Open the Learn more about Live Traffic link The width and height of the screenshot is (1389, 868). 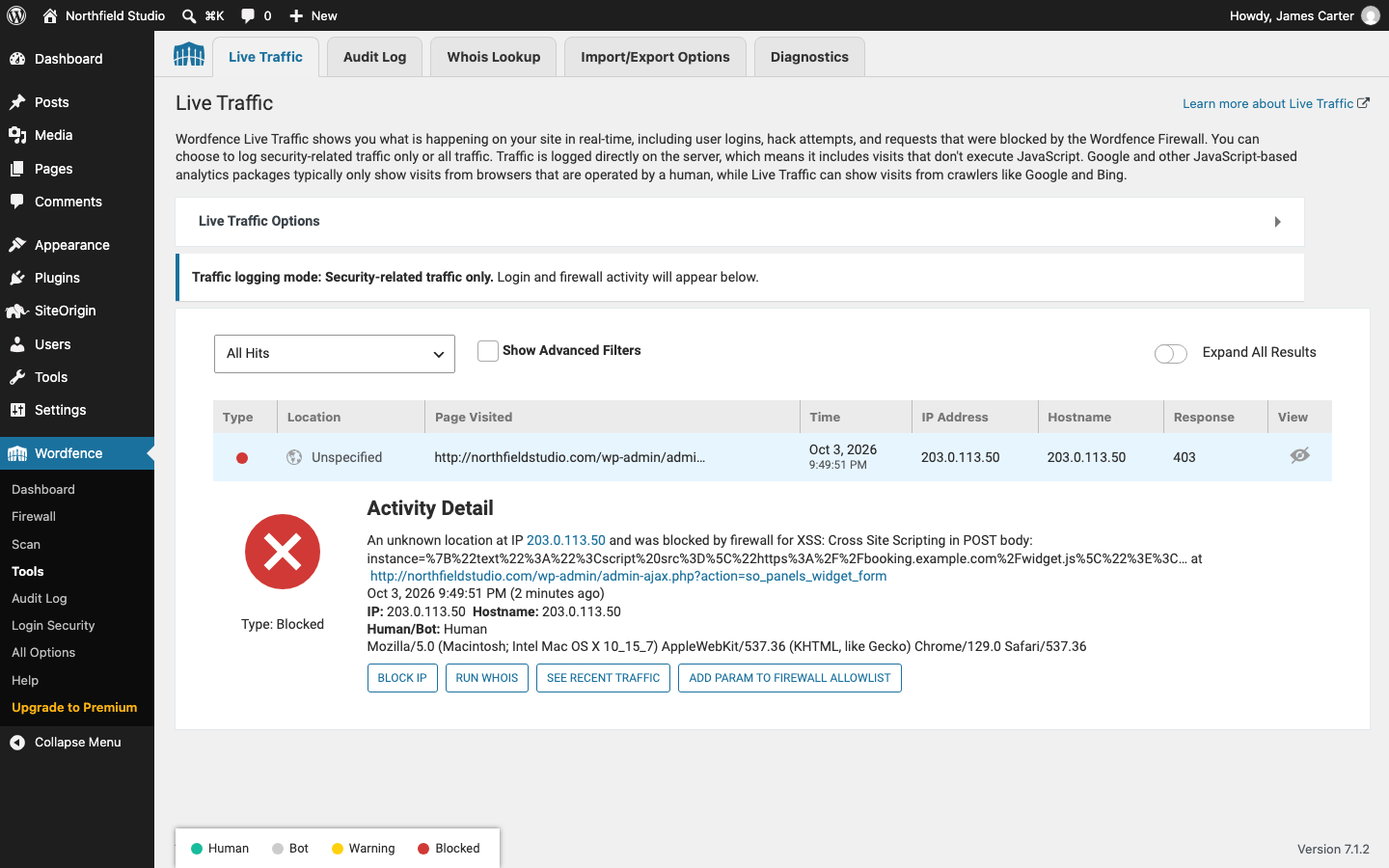point(1276,104)
